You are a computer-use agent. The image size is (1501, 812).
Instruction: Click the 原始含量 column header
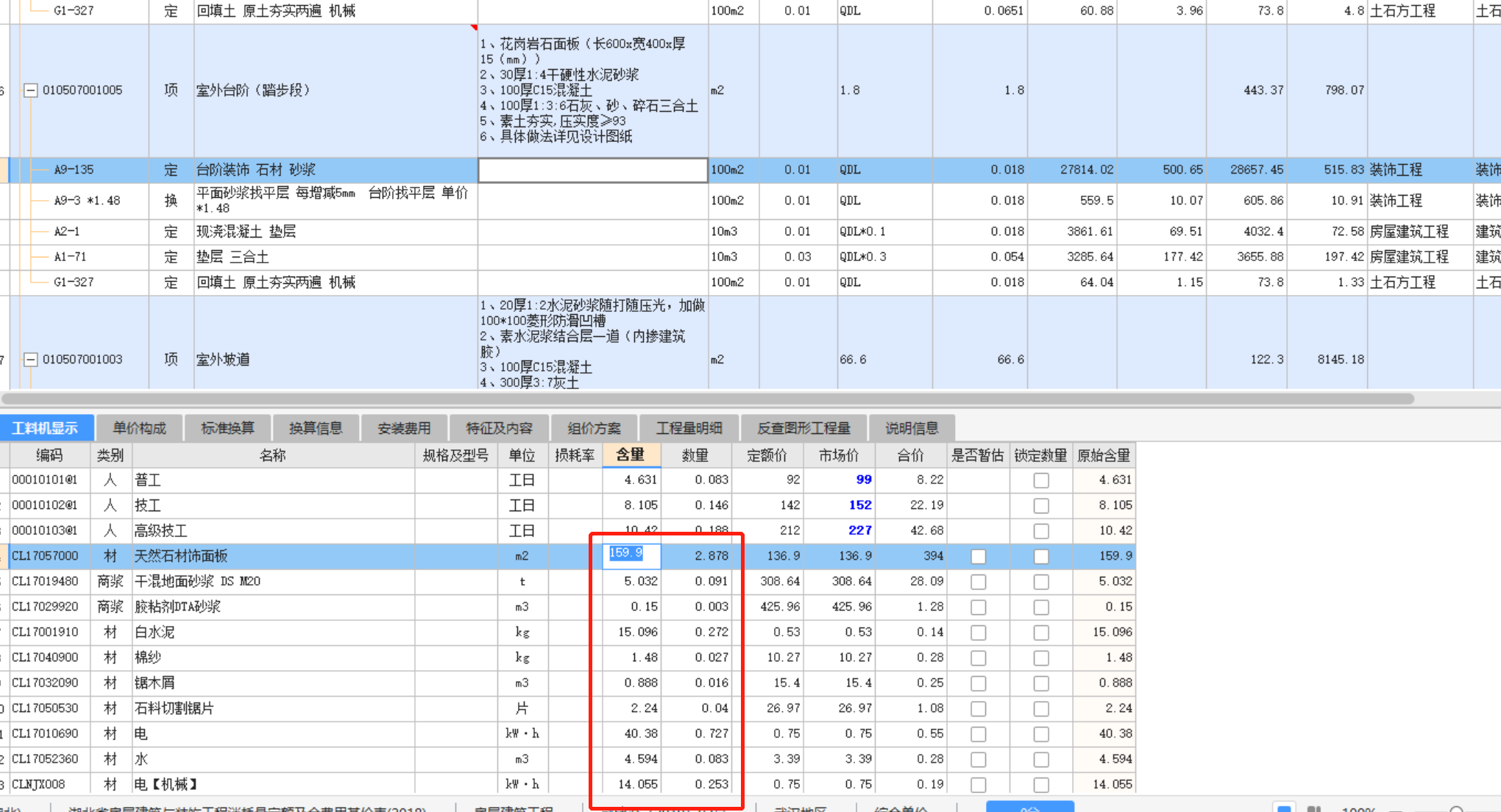point(1104,455)
